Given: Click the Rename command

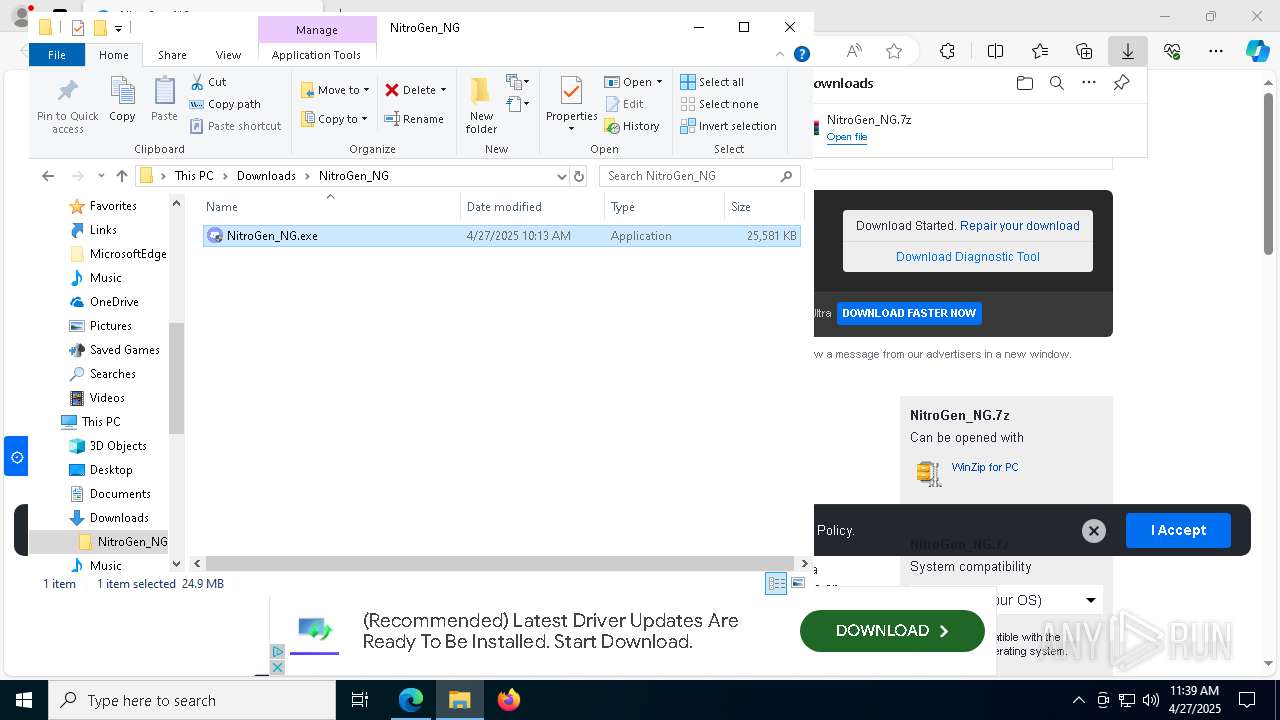Looking at the screenshot, I should pyautogui.click(x=414, y=119).
